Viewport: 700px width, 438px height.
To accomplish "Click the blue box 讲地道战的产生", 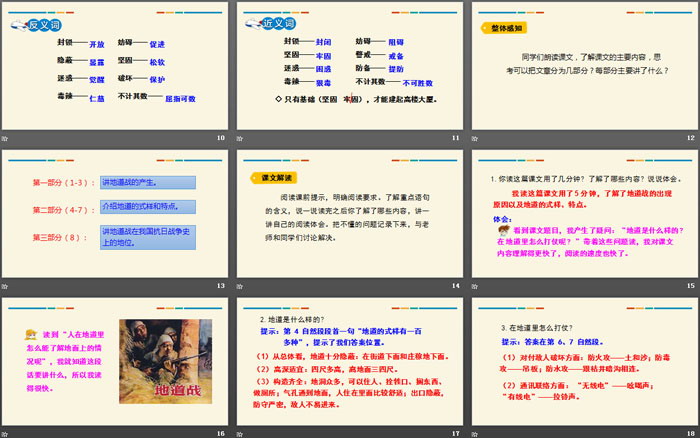I will [x=148, y=183].
